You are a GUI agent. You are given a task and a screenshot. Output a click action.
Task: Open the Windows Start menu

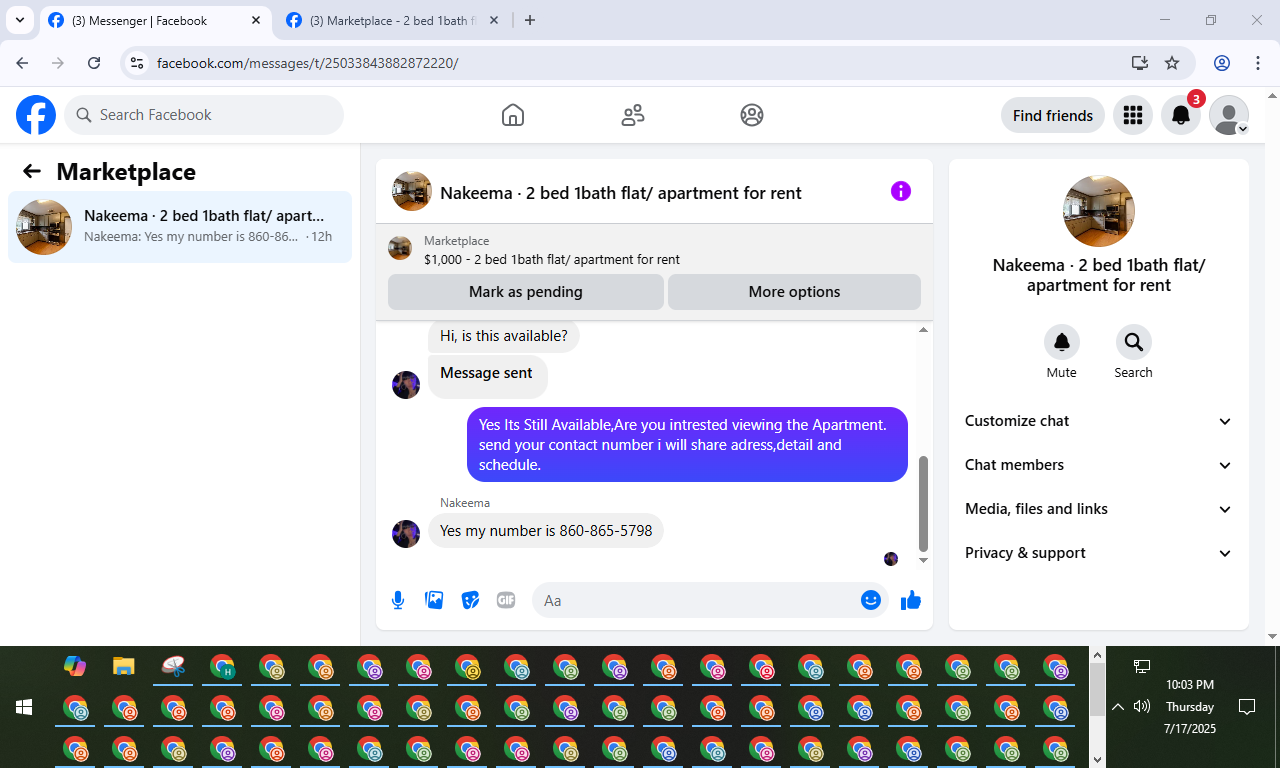24,707
